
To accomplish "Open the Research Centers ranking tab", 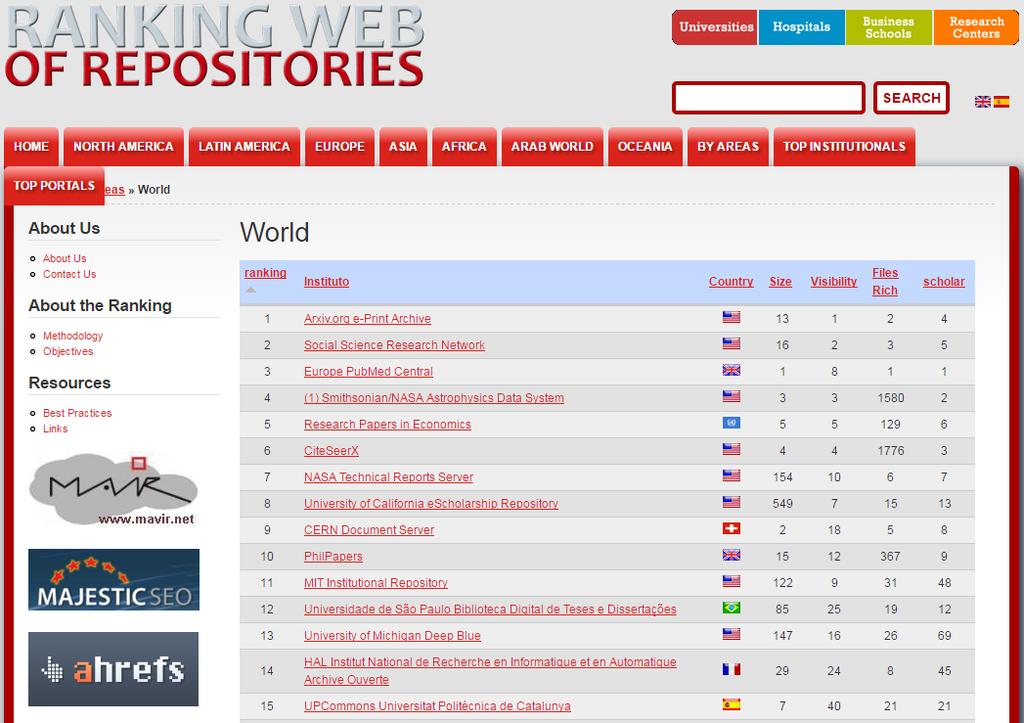I will (x=976, y=27).
